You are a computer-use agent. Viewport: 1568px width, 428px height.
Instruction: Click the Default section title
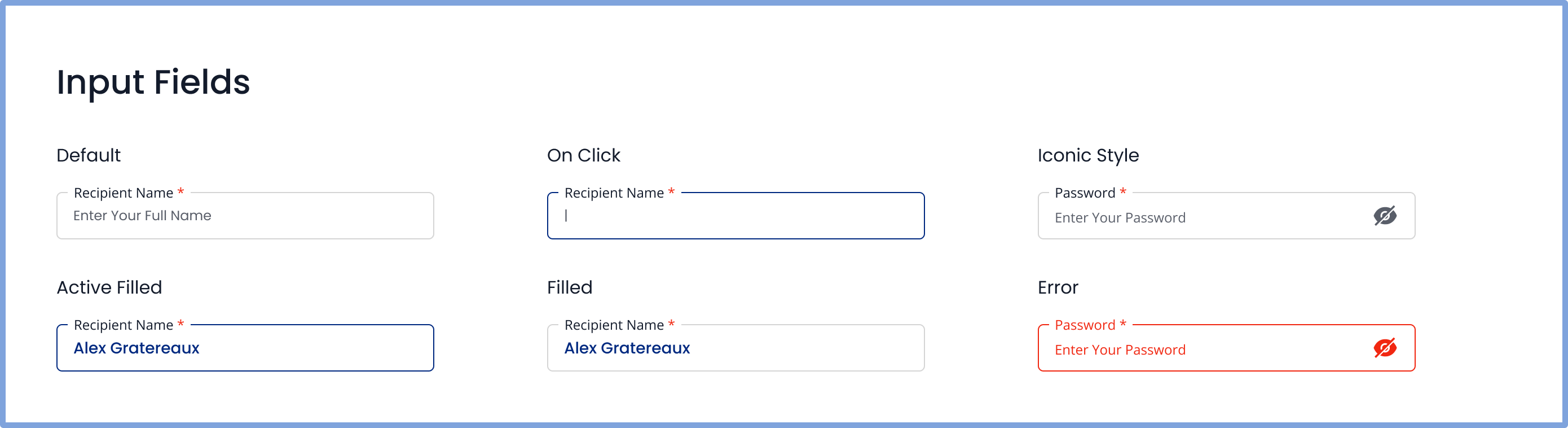point(89,155)
